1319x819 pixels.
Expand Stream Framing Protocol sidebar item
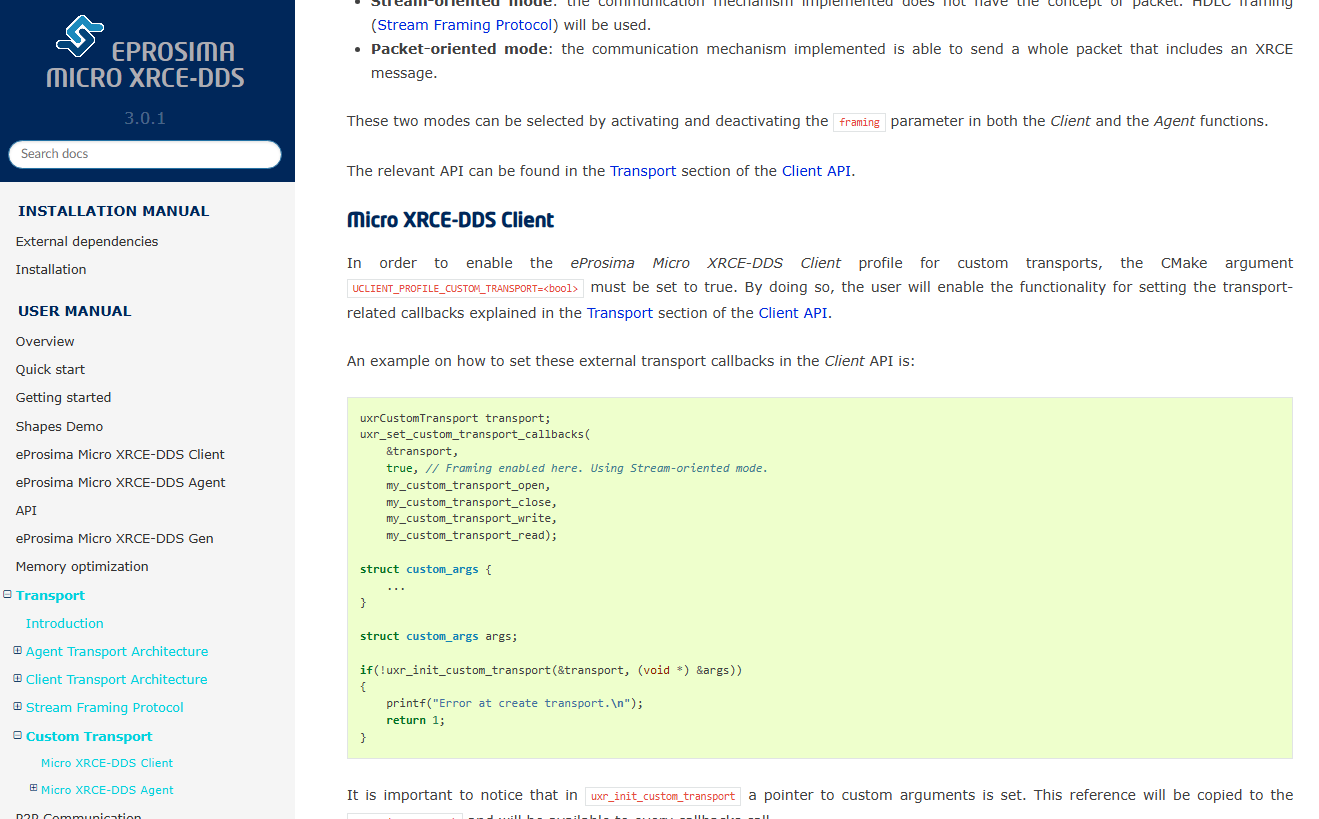(17, 707)
